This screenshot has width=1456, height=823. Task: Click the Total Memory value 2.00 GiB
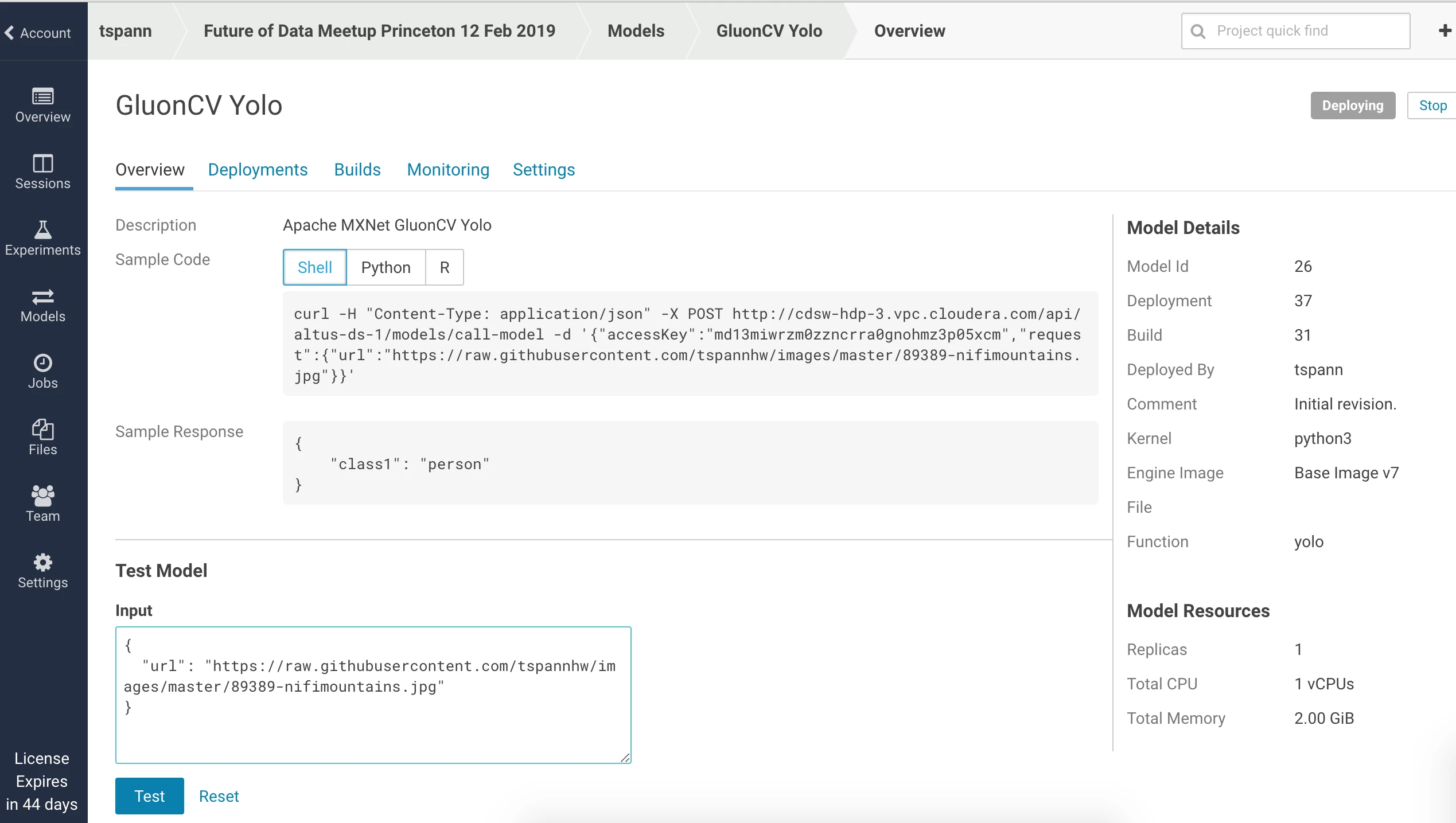pyautogui.click(x=1324, y=719)
